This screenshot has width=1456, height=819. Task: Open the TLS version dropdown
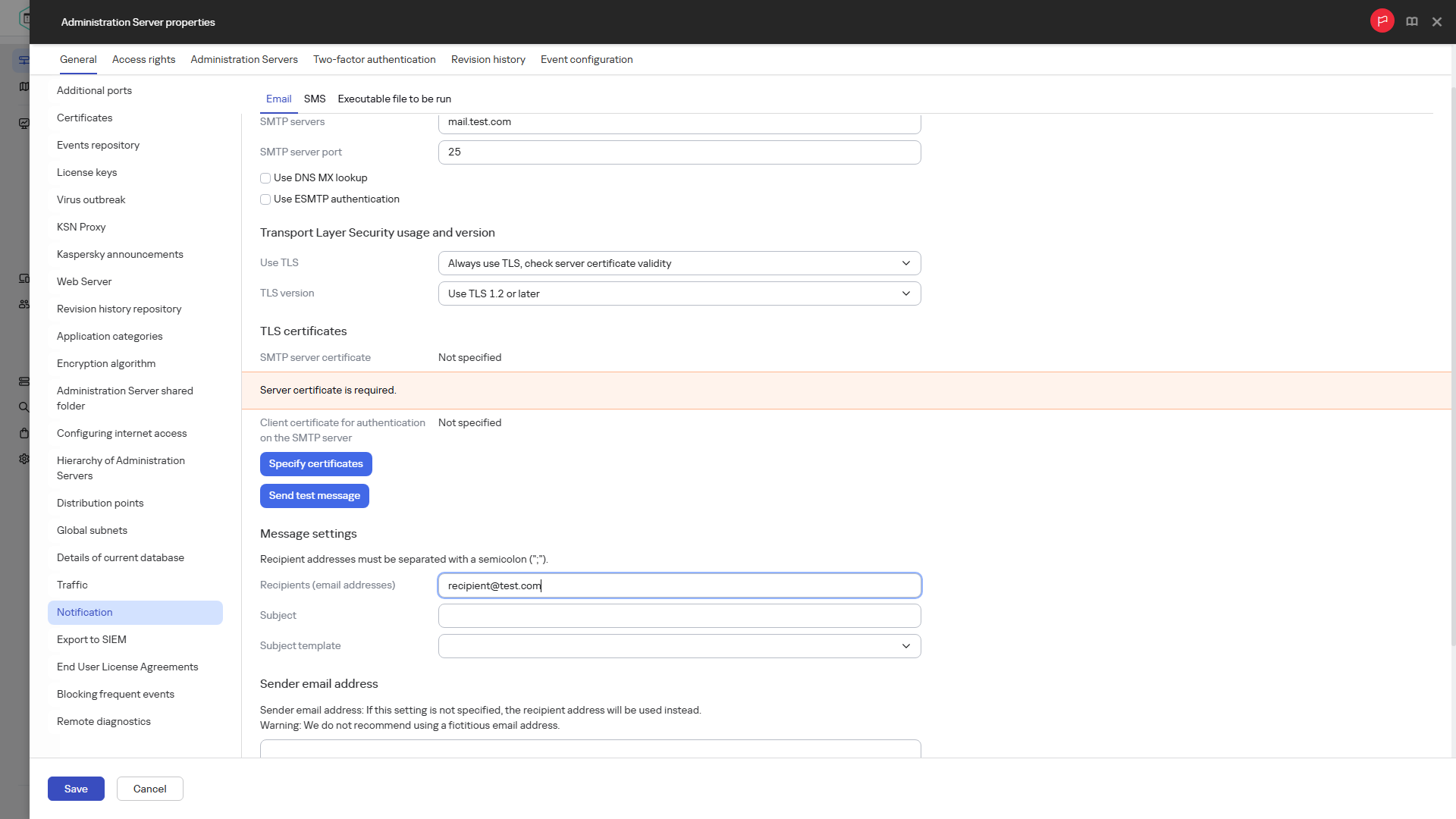[679, 293]
